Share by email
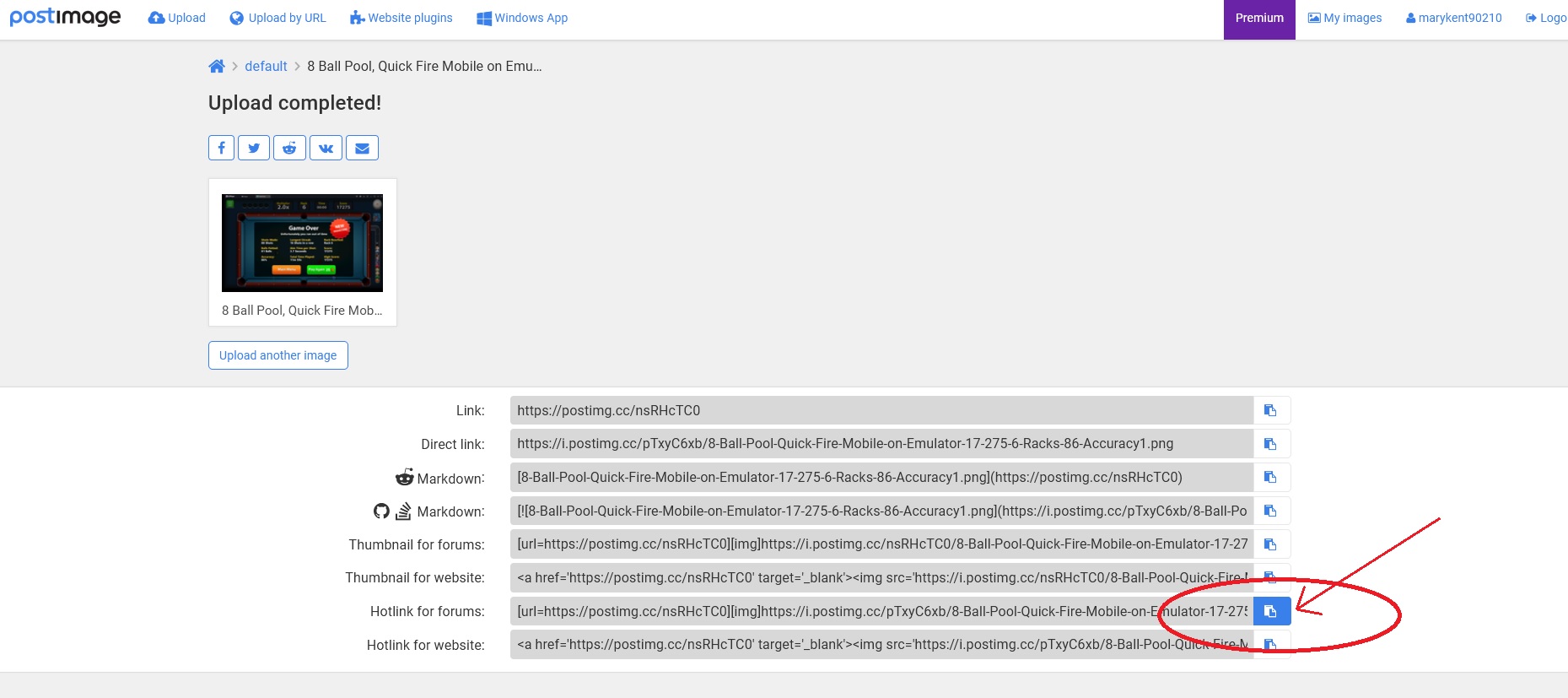 coord(362,148)
